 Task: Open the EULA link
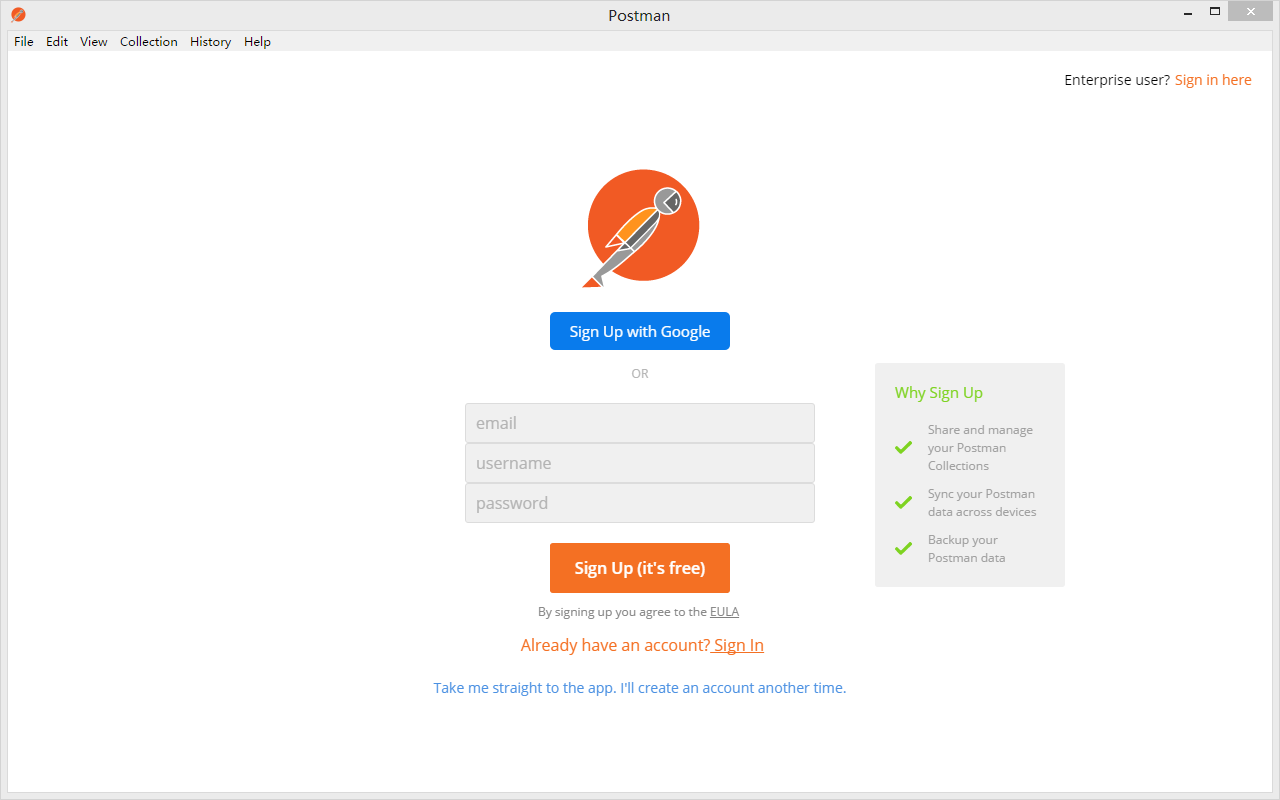[x=724, y=612]
